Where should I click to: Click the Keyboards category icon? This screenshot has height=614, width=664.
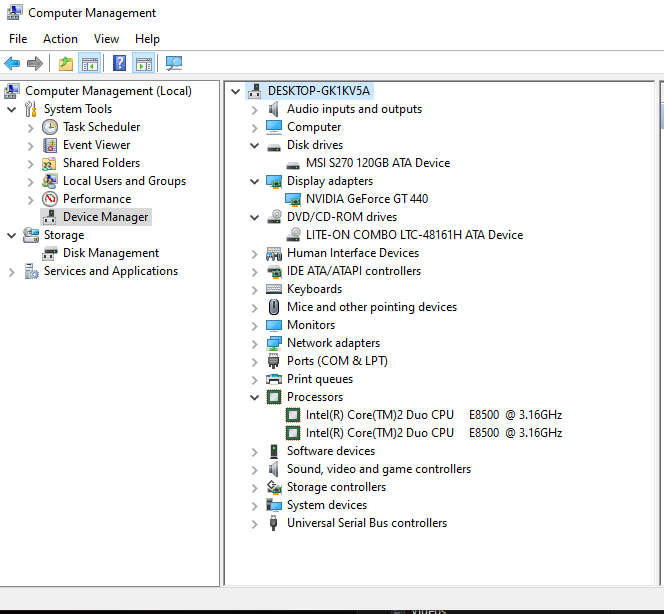(274, 289)
